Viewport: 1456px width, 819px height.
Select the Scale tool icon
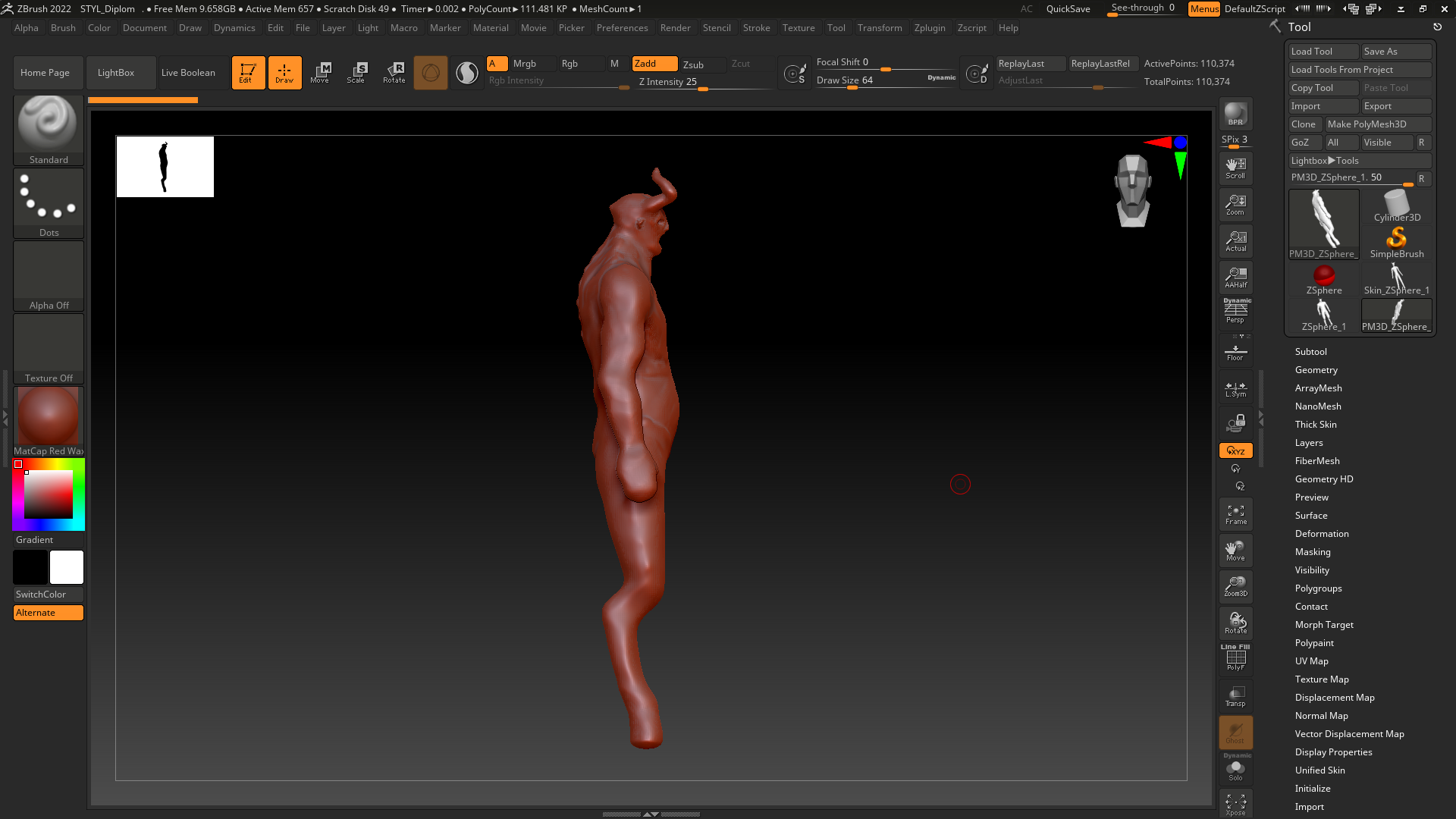point(356,72)
